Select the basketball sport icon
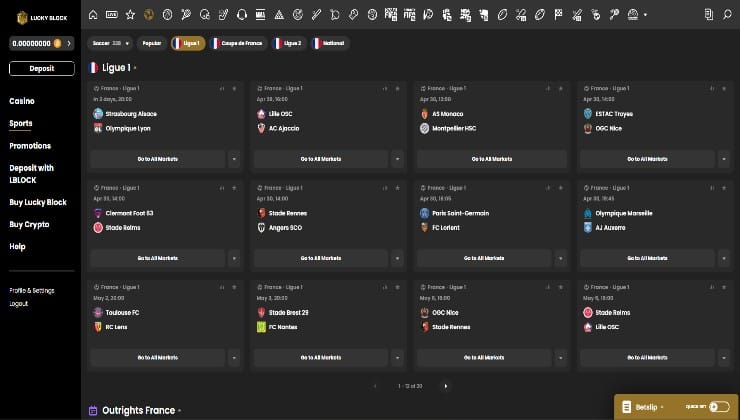The height and width of the screenshot is (420, 740). tap(167, 15)
